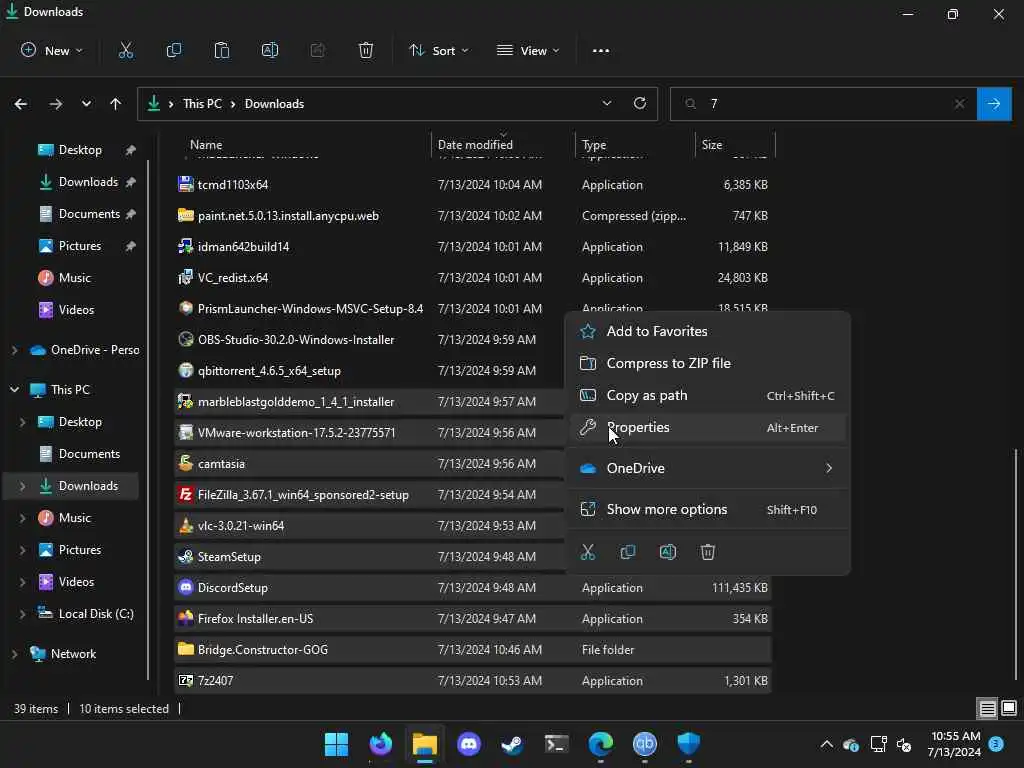
Task: Expand the Network tree node
Action: coord(14,654)
